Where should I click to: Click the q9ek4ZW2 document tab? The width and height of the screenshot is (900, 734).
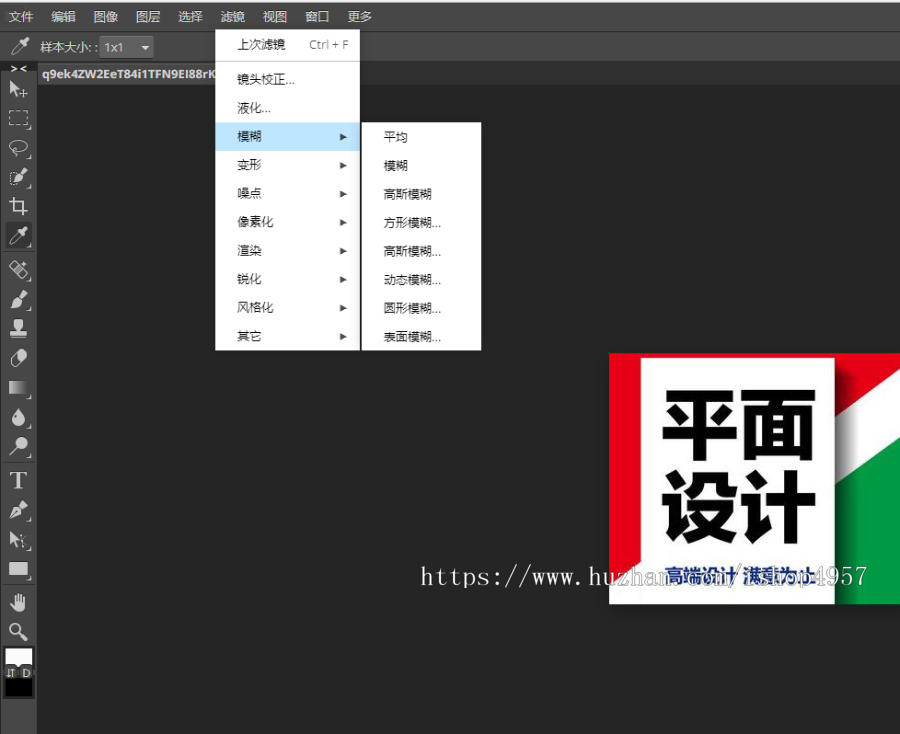[x=125, y=73]
